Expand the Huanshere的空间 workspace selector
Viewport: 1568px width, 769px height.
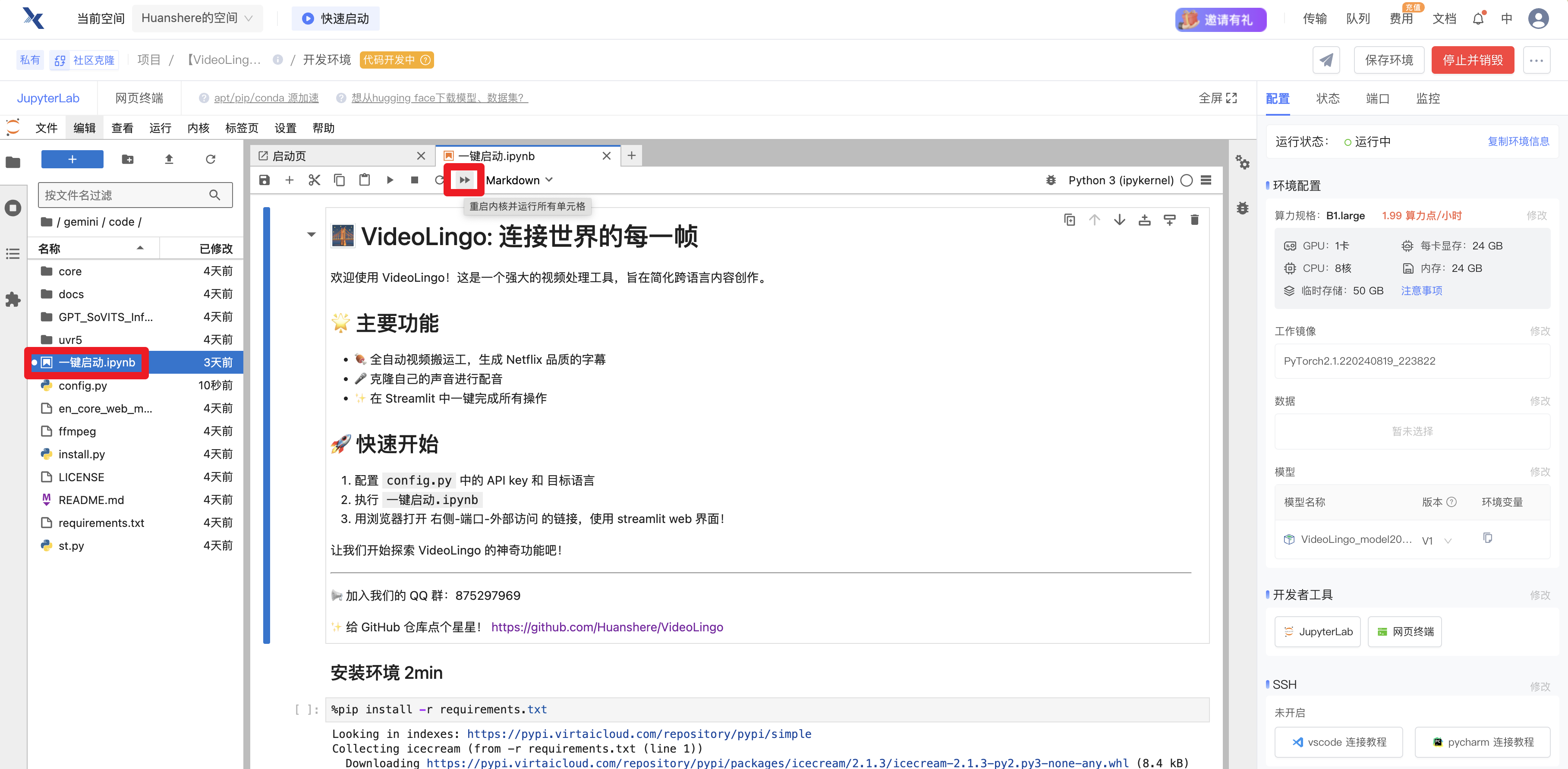tap(197, 18)
